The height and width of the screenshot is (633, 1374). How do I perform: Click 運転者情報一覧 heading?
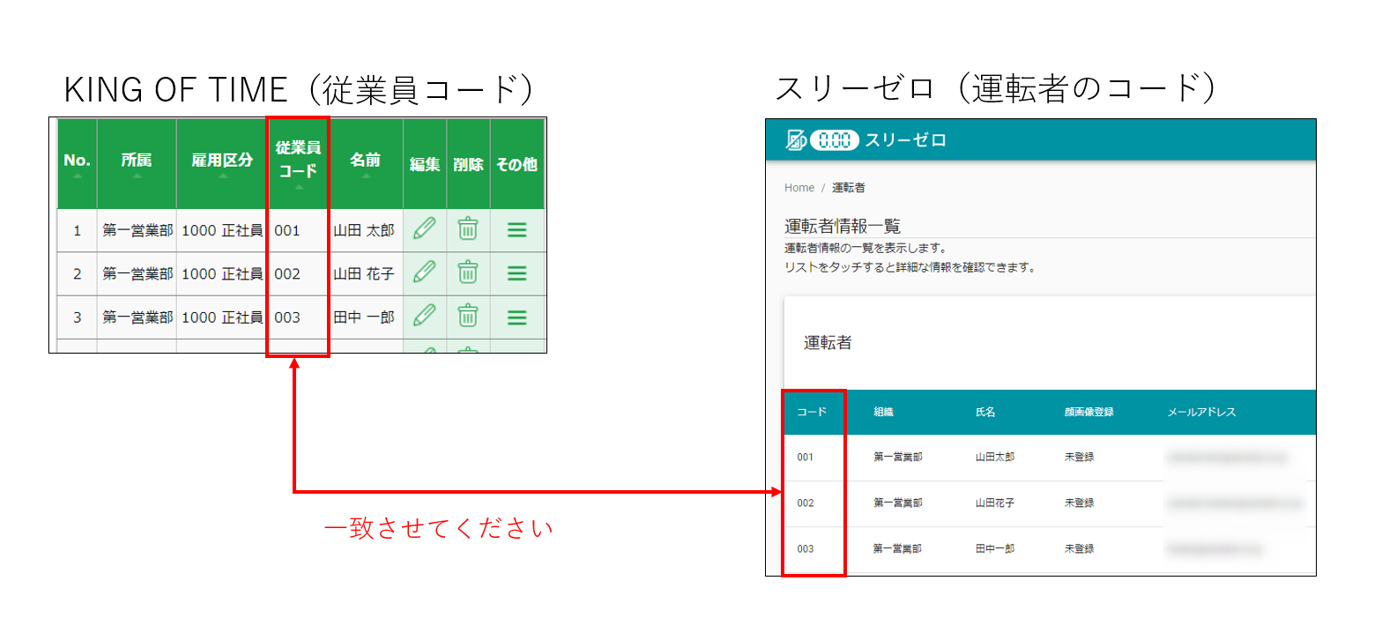coord(843,225)
